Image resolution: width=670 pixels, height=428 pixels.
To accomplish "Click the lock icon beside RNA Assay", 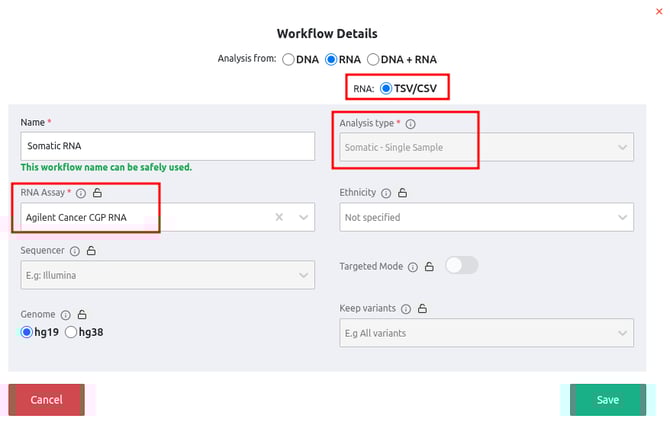I will [x=97, y=193].
